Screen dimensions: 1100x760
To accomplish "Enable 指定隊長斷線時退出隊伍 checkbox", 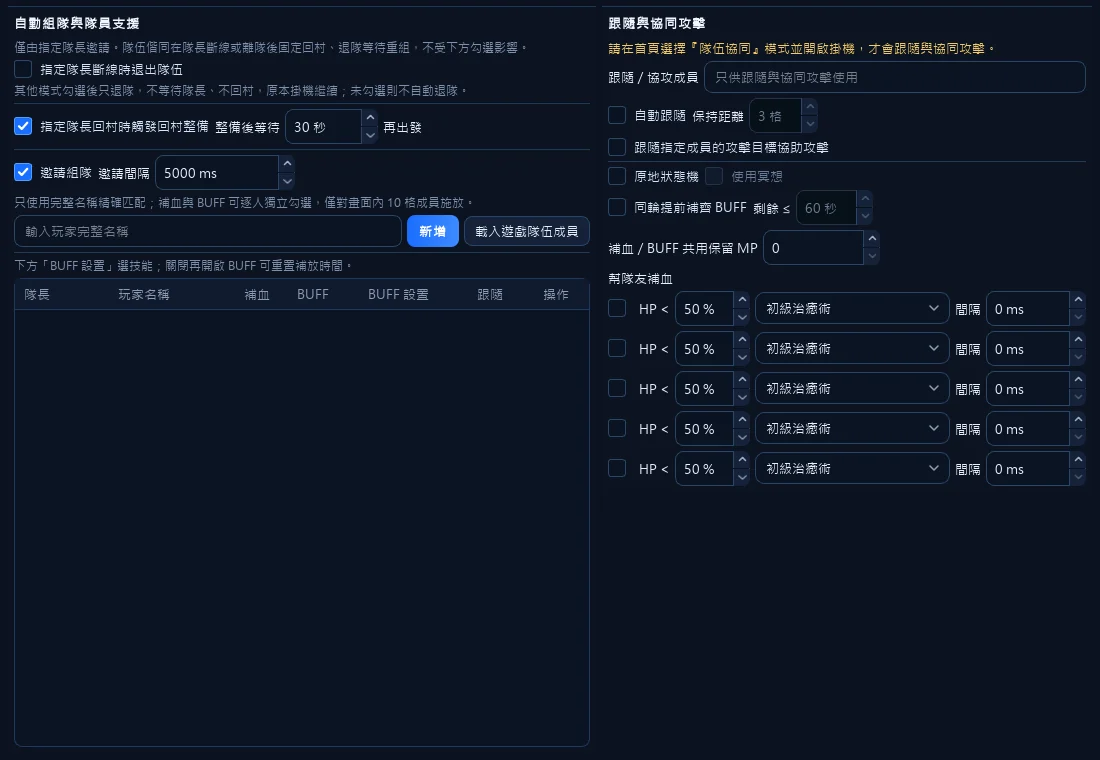I will (x=23, y=69).
